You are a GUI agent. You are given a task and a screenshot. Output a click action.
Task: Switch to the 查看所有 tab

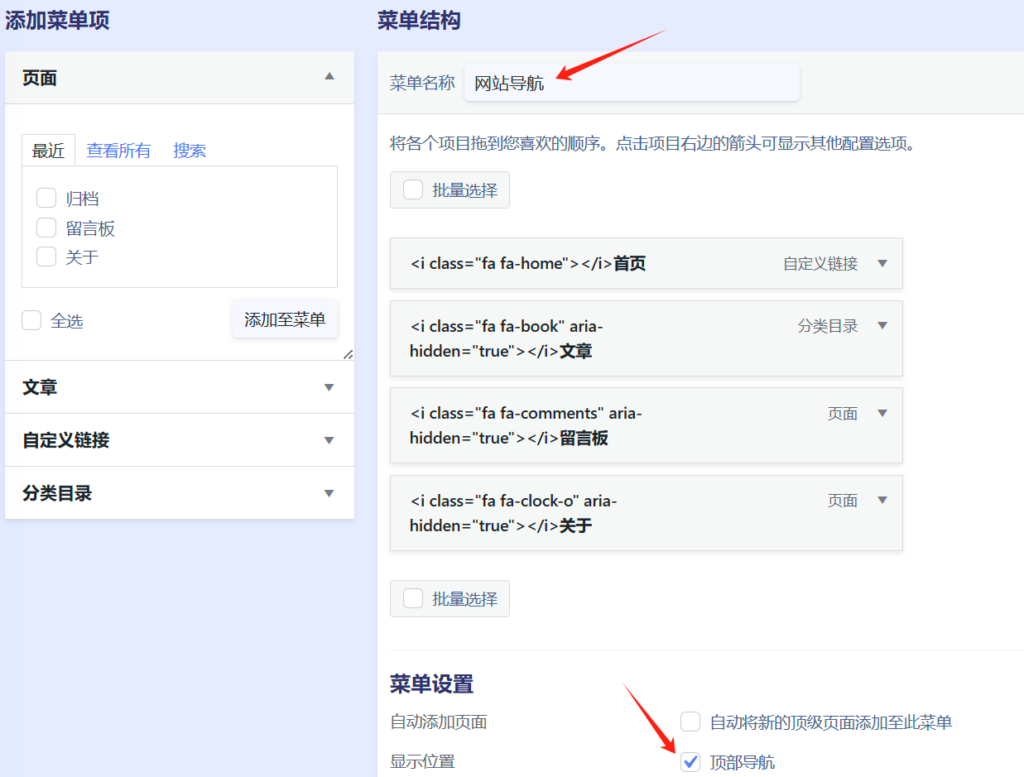(x=118, y=151)
